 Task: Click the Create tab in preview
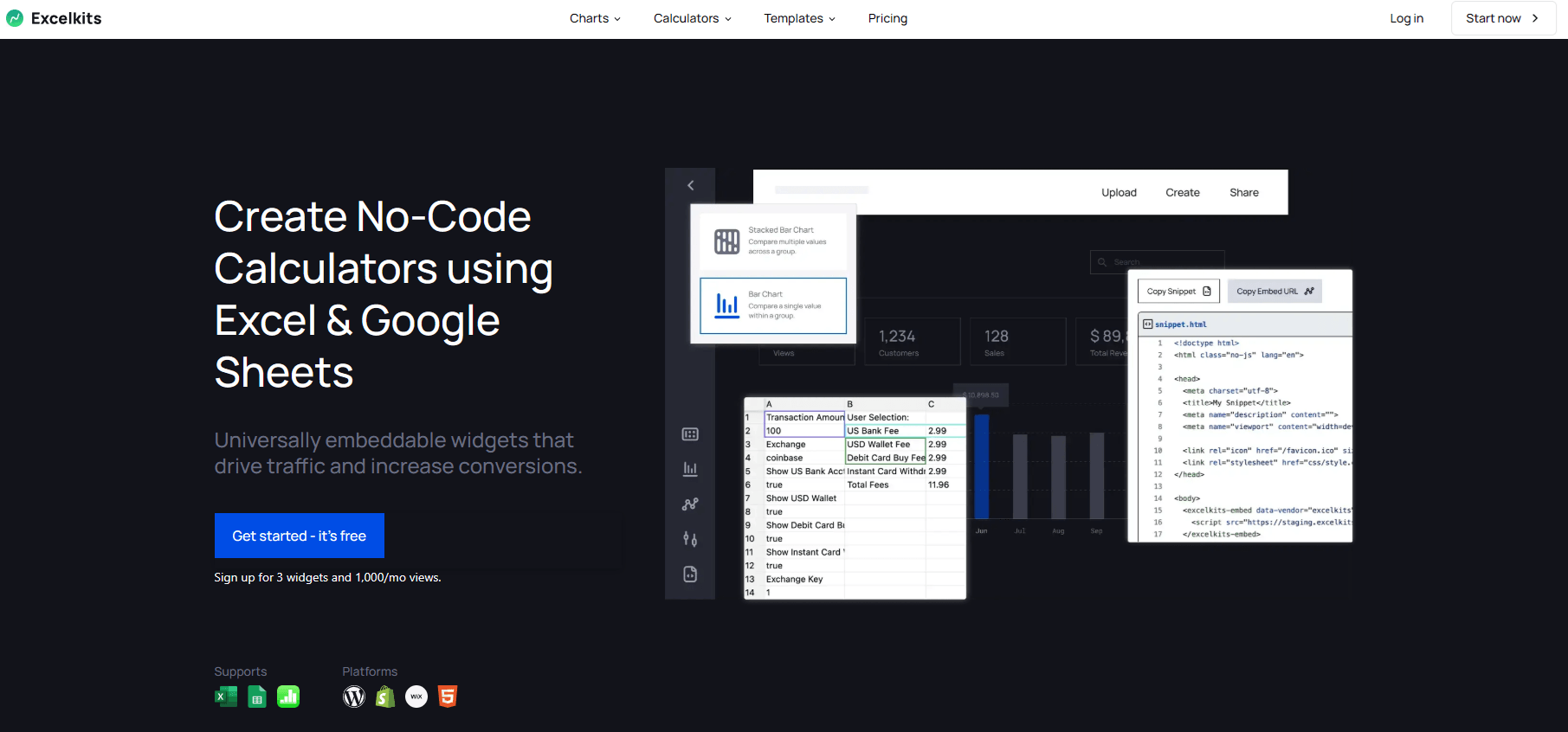(1183, 192)
